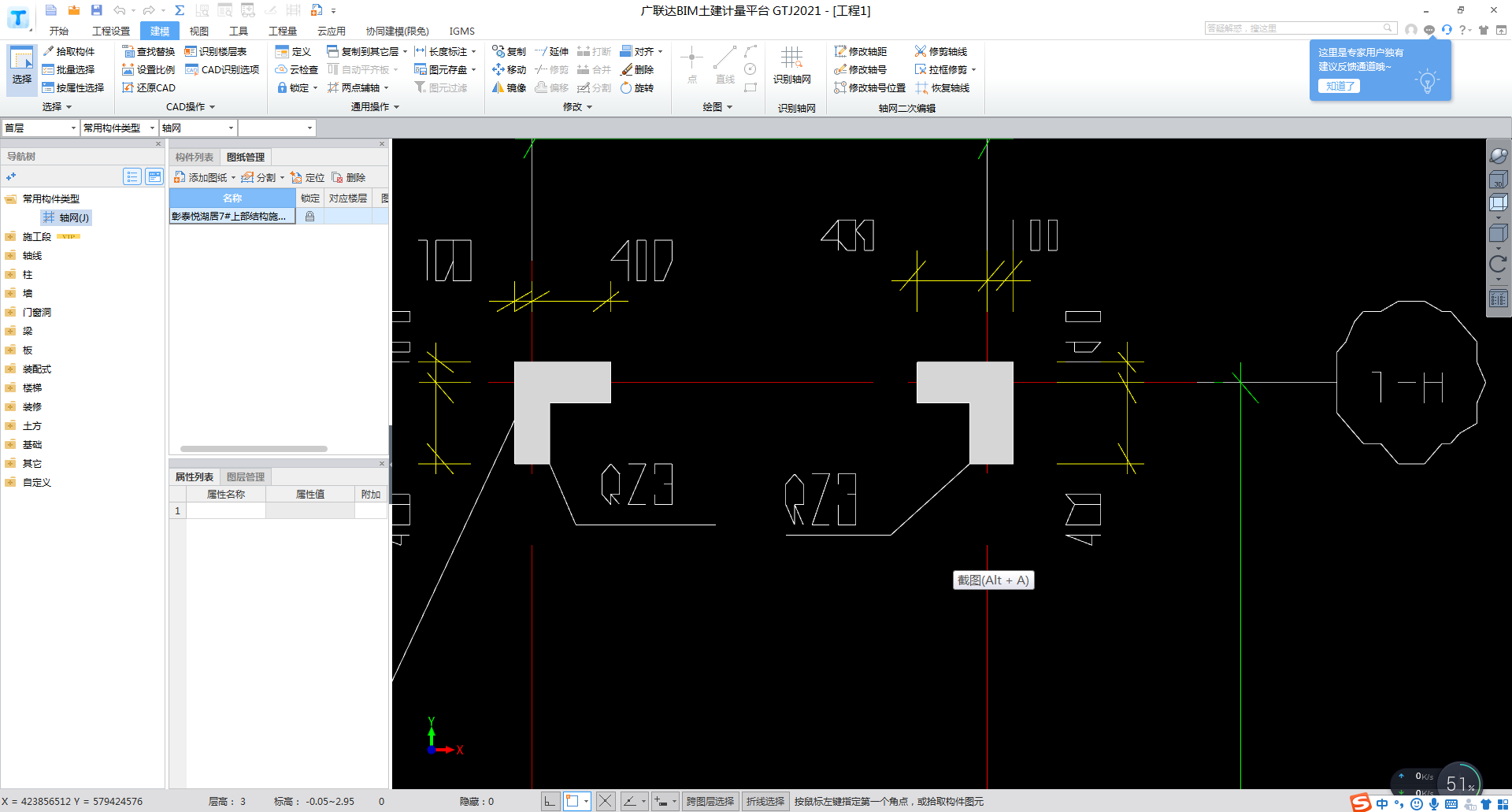Click the 云检查 cloud check tool
The width and height of the screenshot is (1512, 812).
[x=296, y=69]
